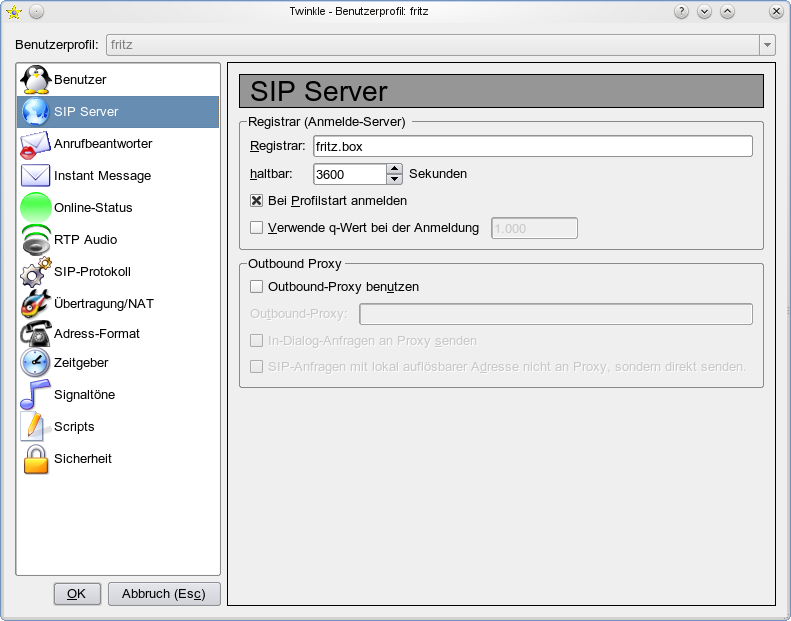This screenshot has height=621, width=791.
Task: Click the Übertragung/NAT icon
Action: click(x=35, y=303)
